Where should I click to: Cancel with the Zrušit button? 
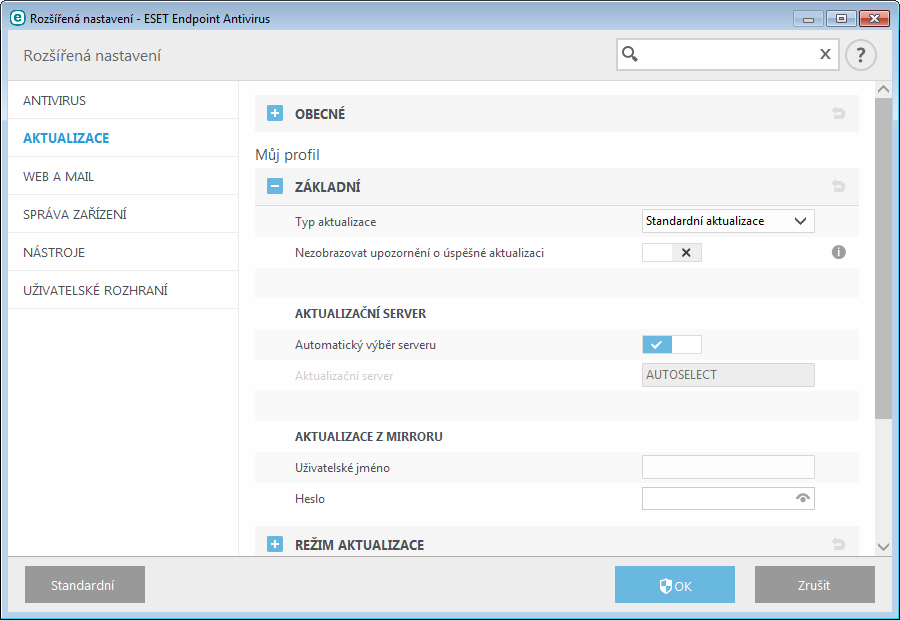[x=814, y=584]
